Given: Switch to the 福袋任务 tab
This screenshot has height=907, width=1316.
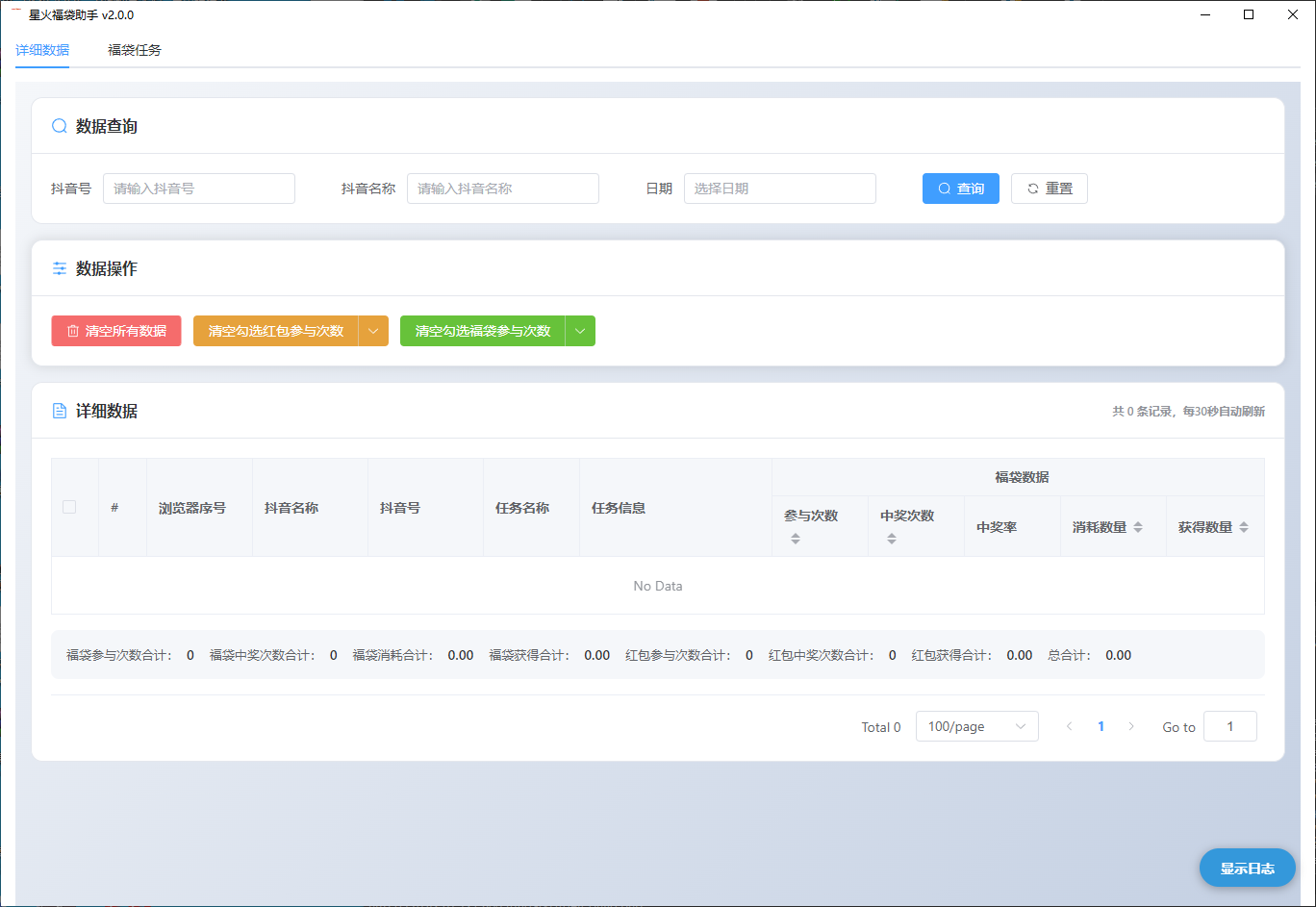Looking at the screenshot, I should tap(135, 50).
